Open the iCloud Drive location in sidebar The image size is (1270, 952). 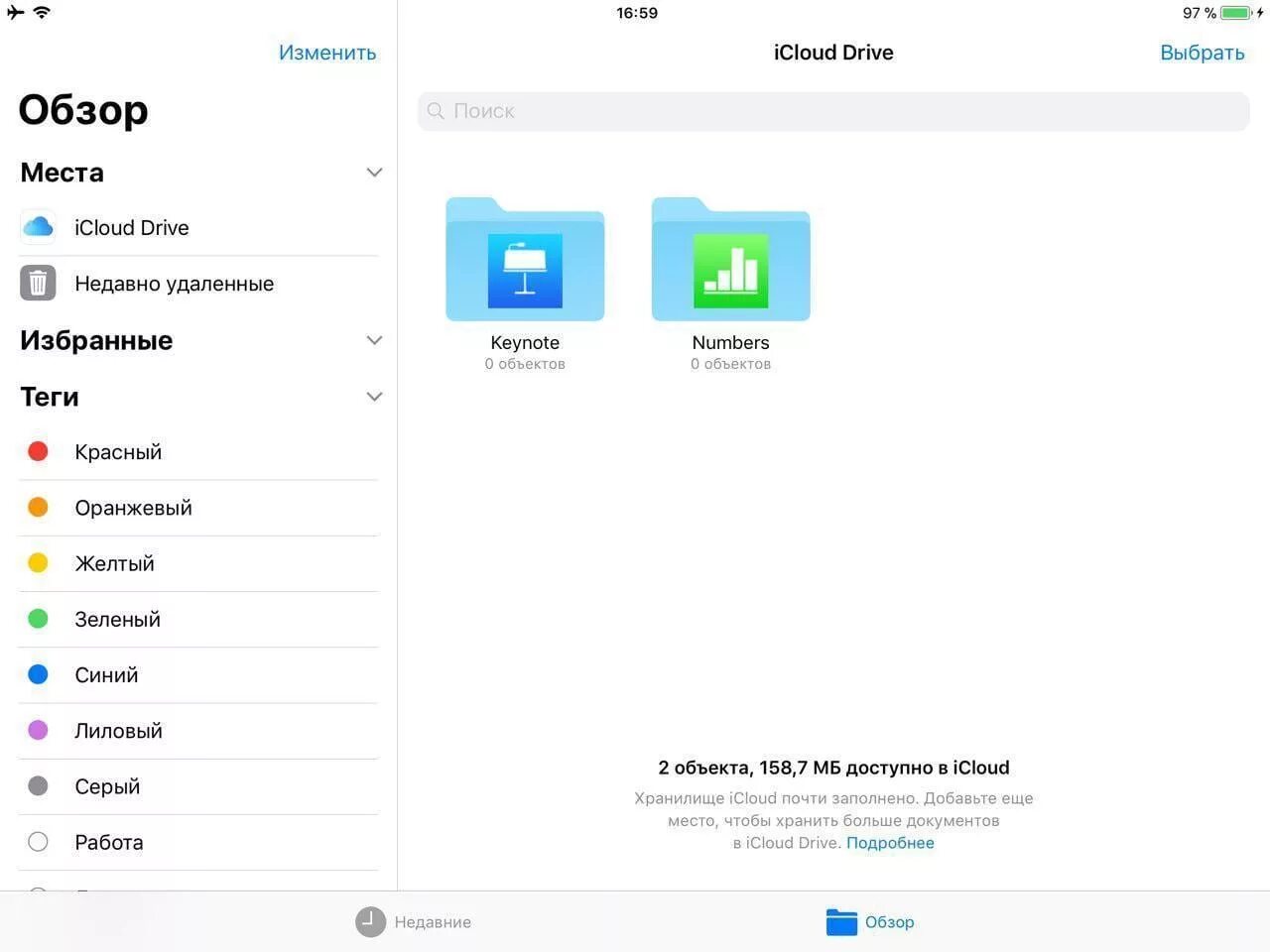coord(131,227)
